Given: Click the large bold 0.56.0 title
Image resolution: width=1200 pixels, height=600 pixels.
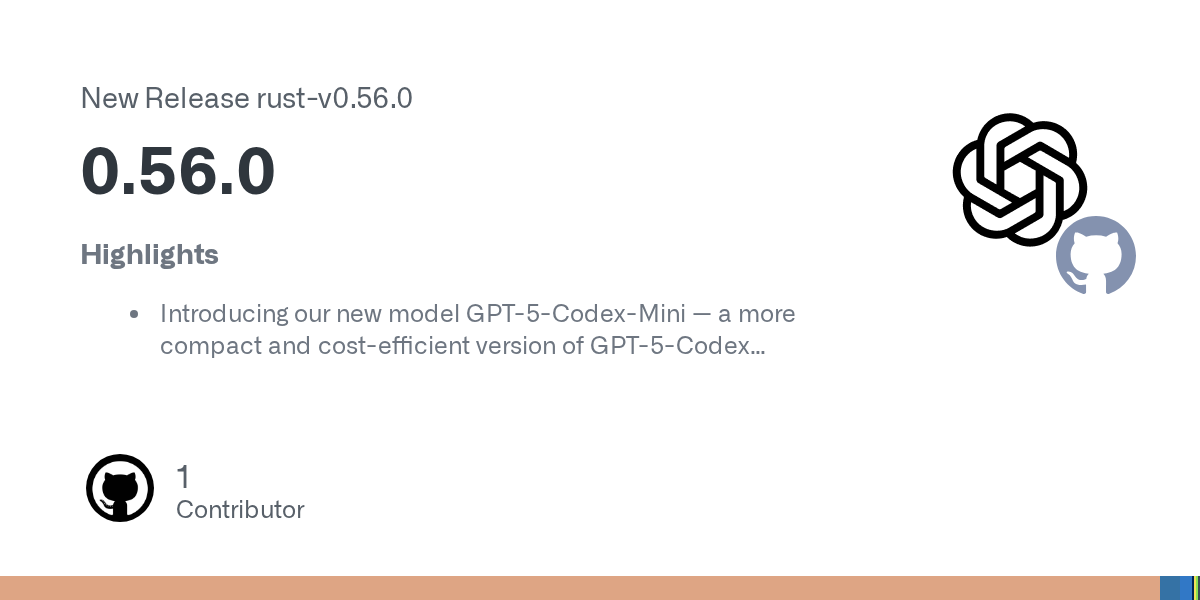Looking at the screenshot, I should tap(178, 171).
